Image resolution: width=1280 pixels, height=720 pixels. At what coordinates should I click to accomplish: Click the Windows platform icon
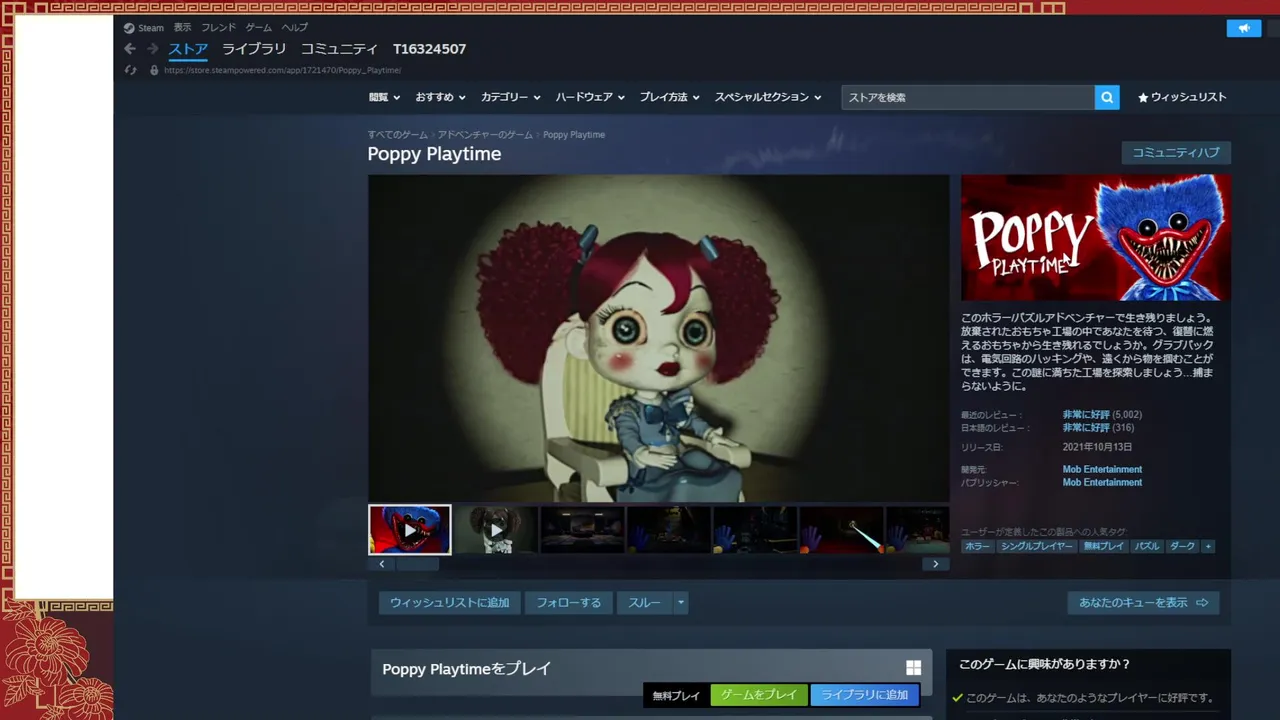[913, 668]
